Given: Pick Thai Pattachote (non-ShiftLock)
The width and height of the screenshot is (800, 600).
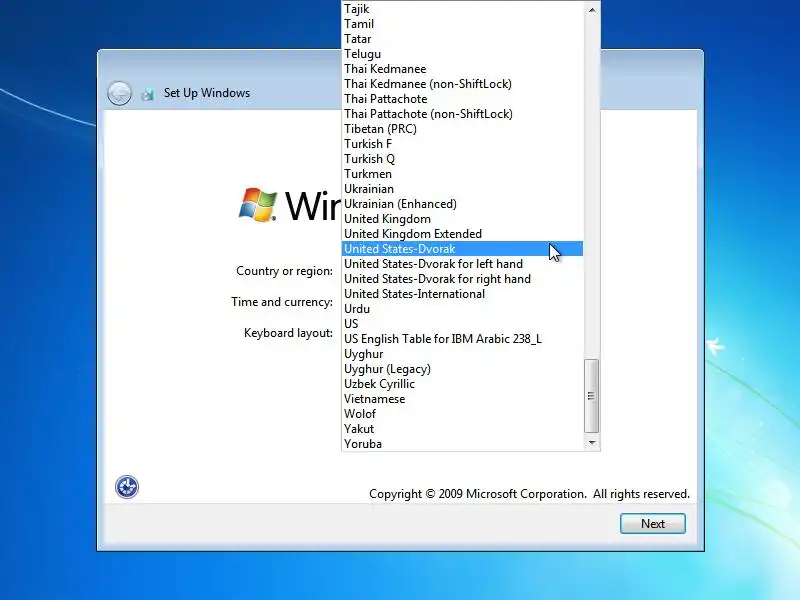Looking at the screenshot, I should pyautogui.click(x=462, y=114).
